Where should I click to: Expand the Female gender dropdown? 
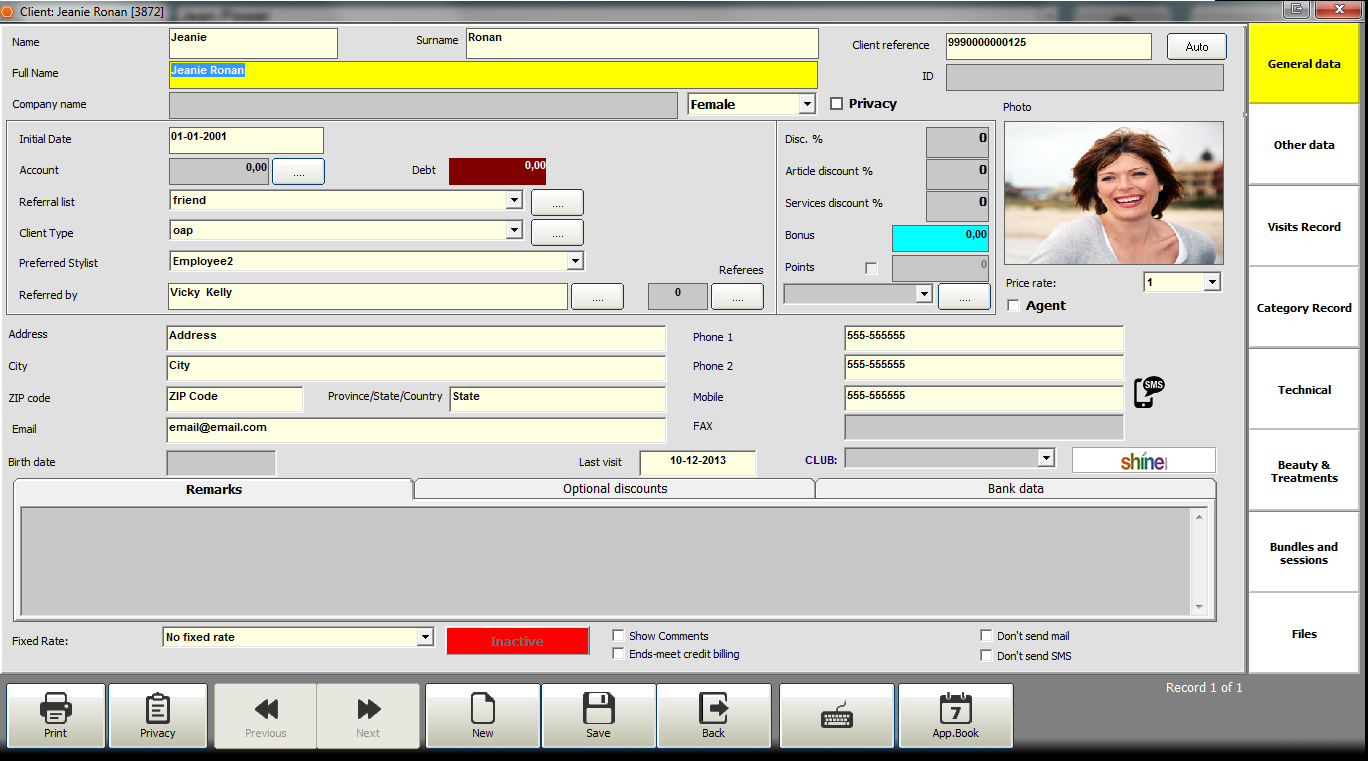coord(807,104)
